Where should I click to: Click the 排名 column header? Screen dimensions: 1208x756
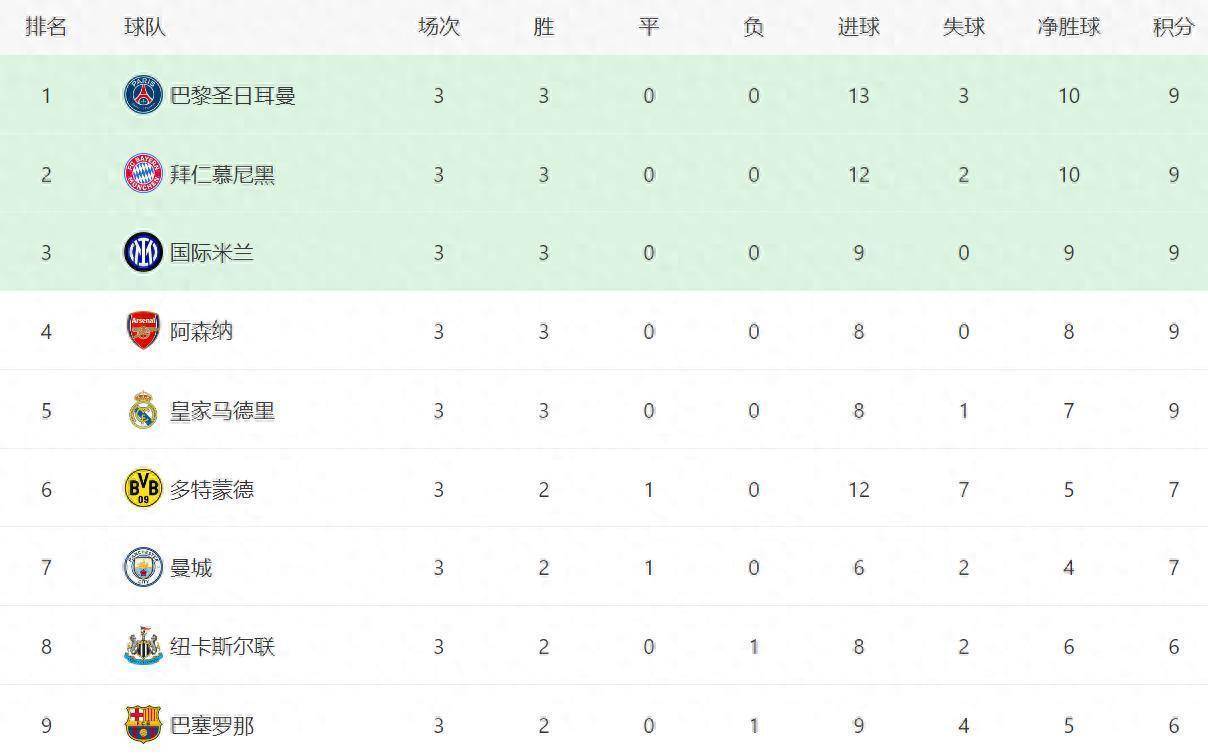click(x=46, y=27)
